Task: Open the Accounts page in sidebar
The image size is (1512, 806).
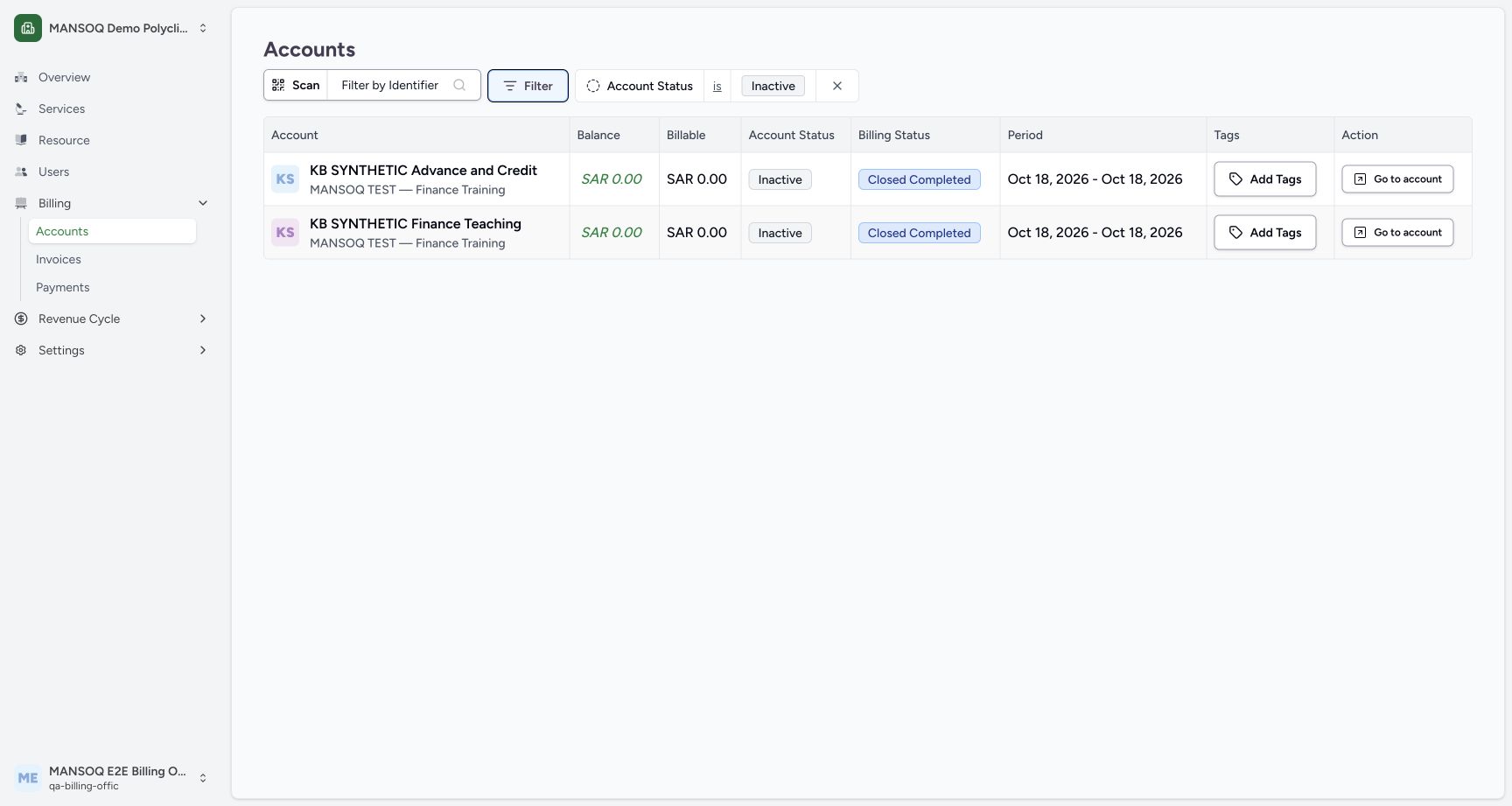Action: click(x=112, y=231)
